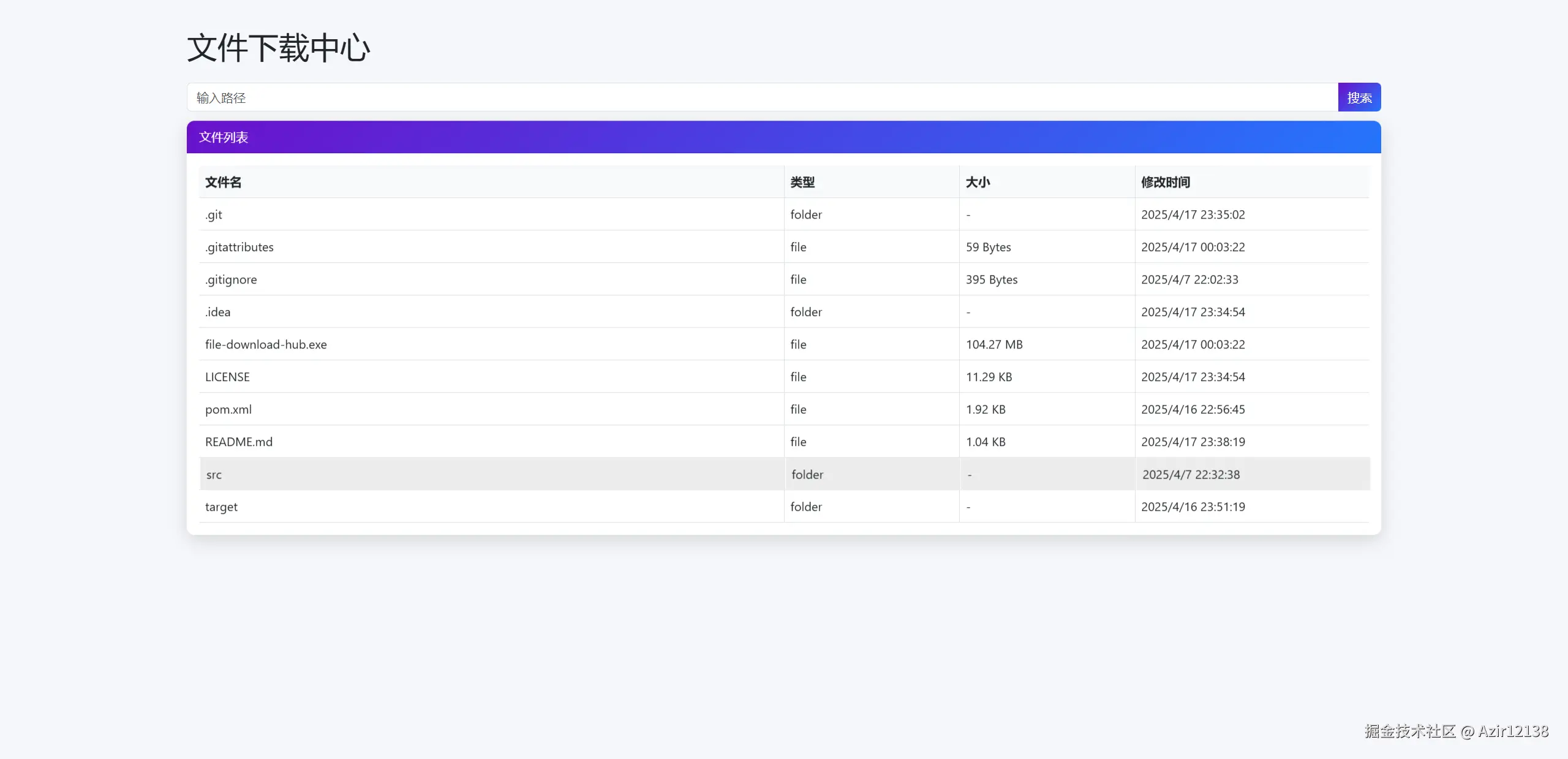Viewport: 1568px width, 759px height.
Task: Click the LICENSE file row
Action: tap(227, 377)
